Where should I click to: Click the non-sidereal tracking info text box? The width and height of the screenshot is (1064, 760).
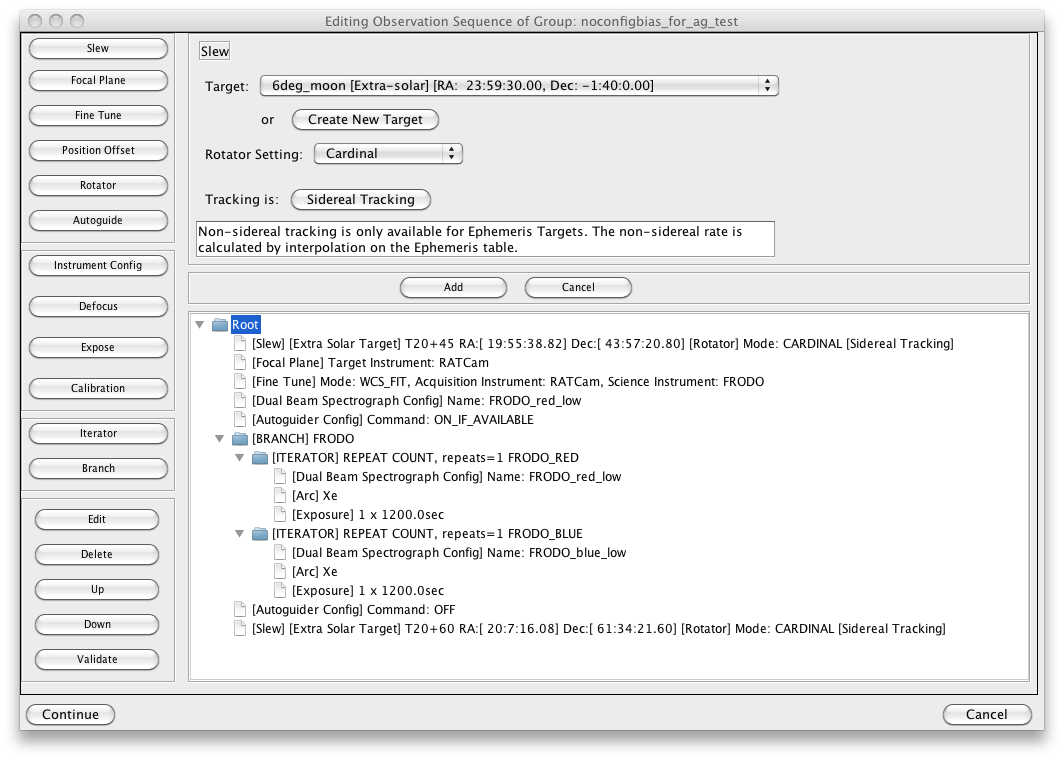pos(485,239)
